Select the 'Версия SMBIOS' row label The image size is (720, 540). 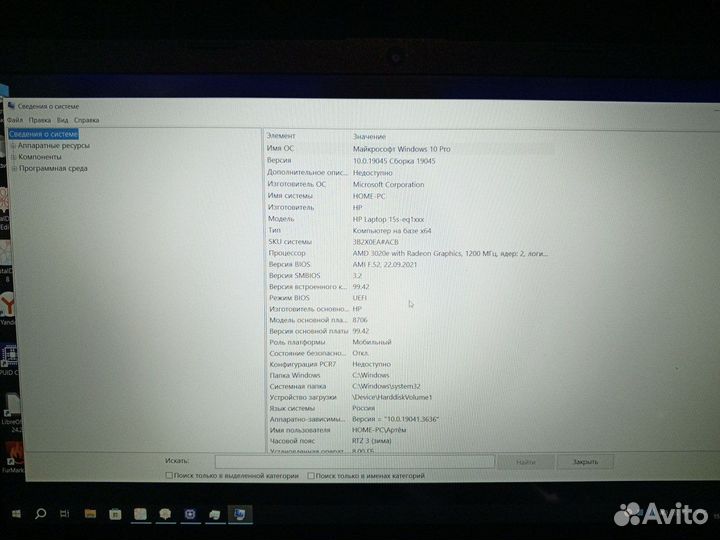click(295, 276)
